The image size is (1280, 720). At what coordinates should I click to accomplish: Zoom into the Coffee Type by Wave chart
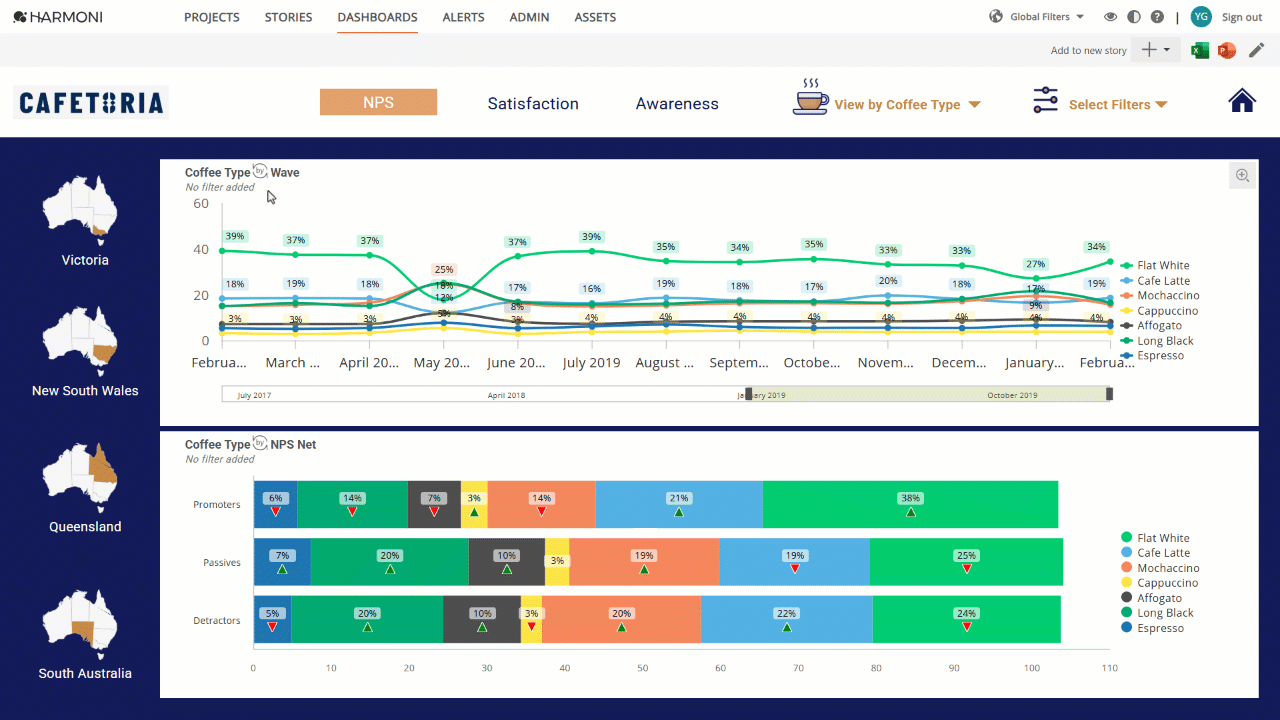click(x=1242, y=176)
